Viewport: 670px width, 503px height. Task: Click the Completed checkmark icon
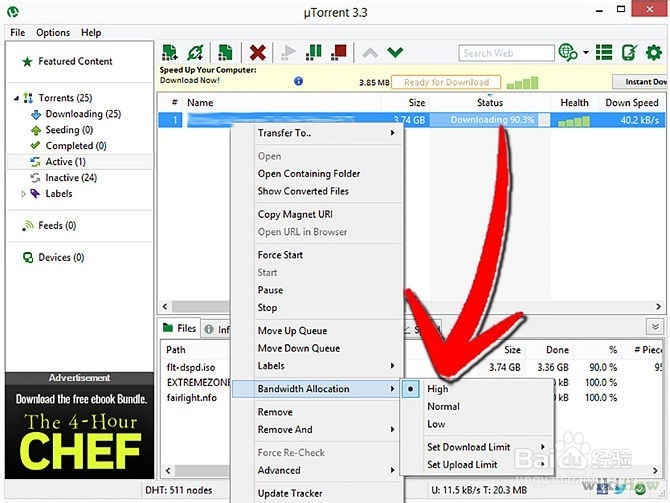[35, 145]
